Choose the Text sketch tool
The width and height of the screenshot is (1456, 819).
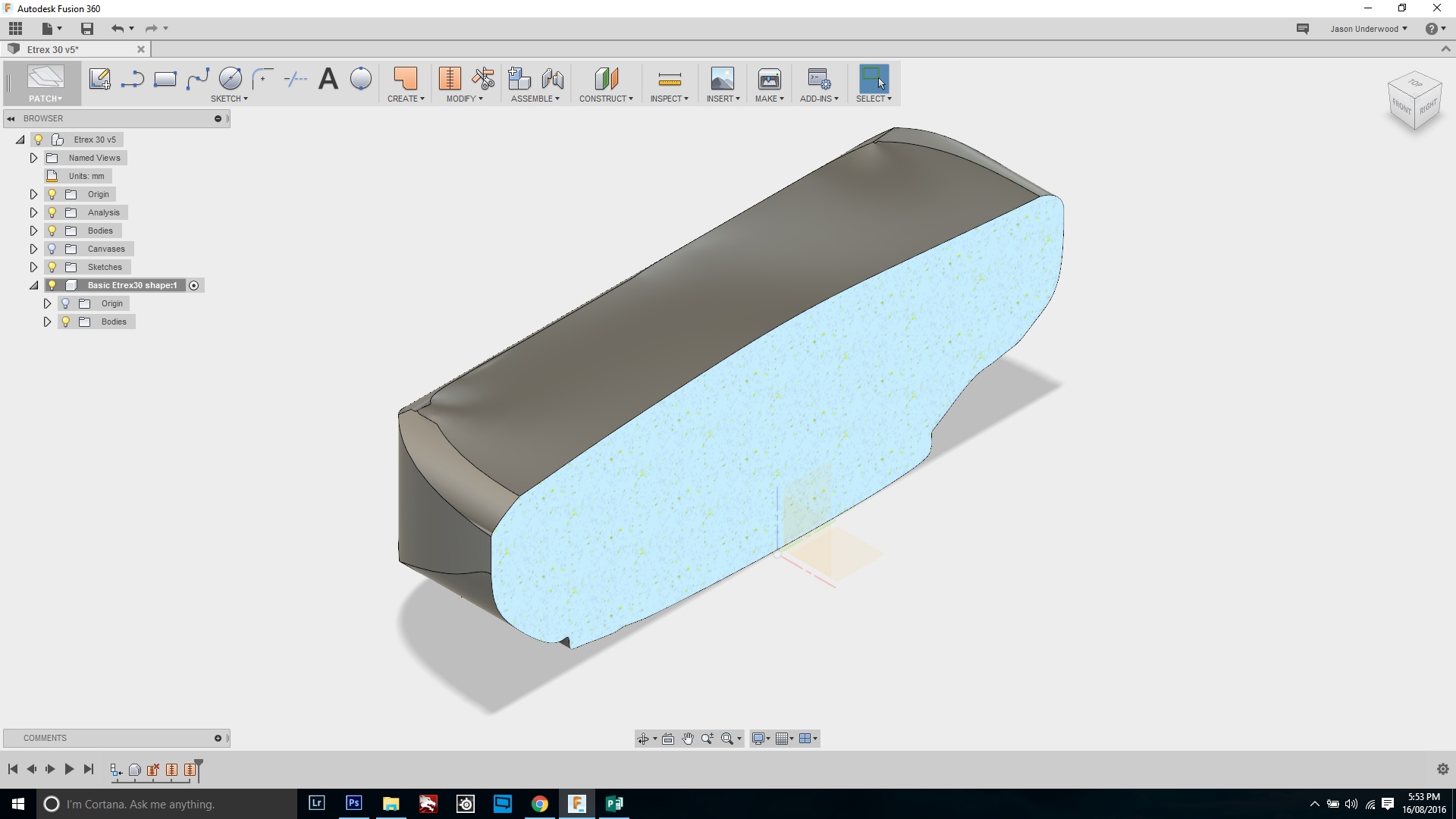(328, 78)
